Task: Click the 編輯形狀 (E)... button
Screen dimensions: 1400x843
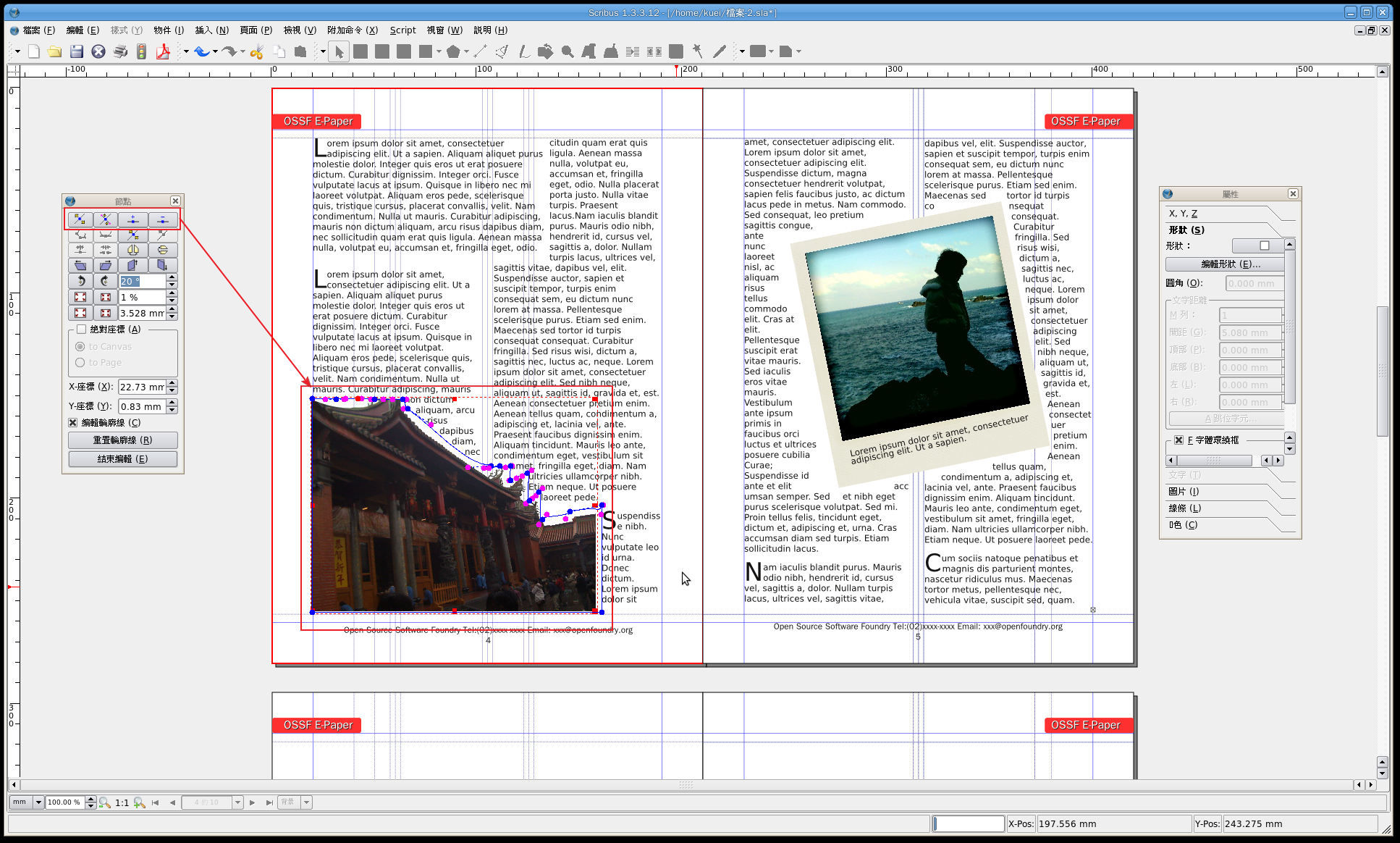Action: 1230,264
